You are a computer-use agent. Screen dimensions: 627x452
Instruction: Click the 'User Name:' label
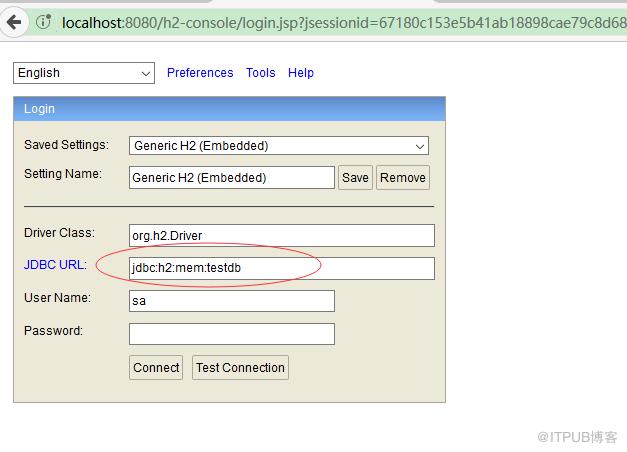click(57, 298)
